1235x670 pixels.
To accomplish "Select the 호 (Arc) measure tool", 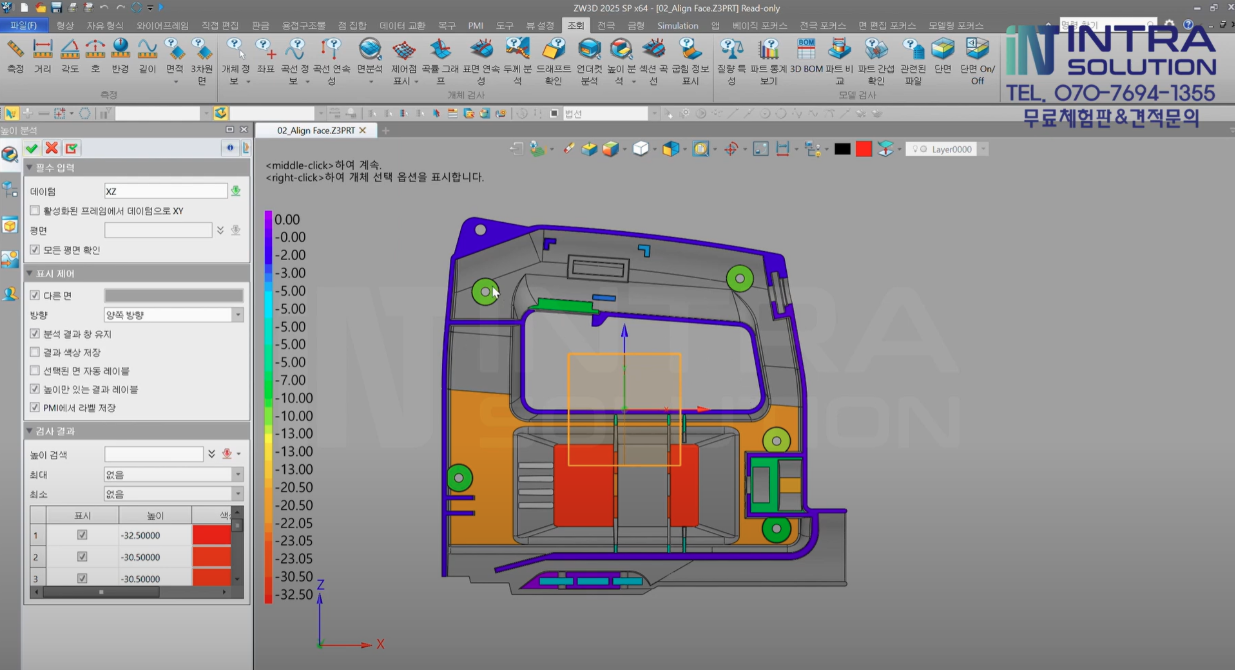I will point(95,55).
